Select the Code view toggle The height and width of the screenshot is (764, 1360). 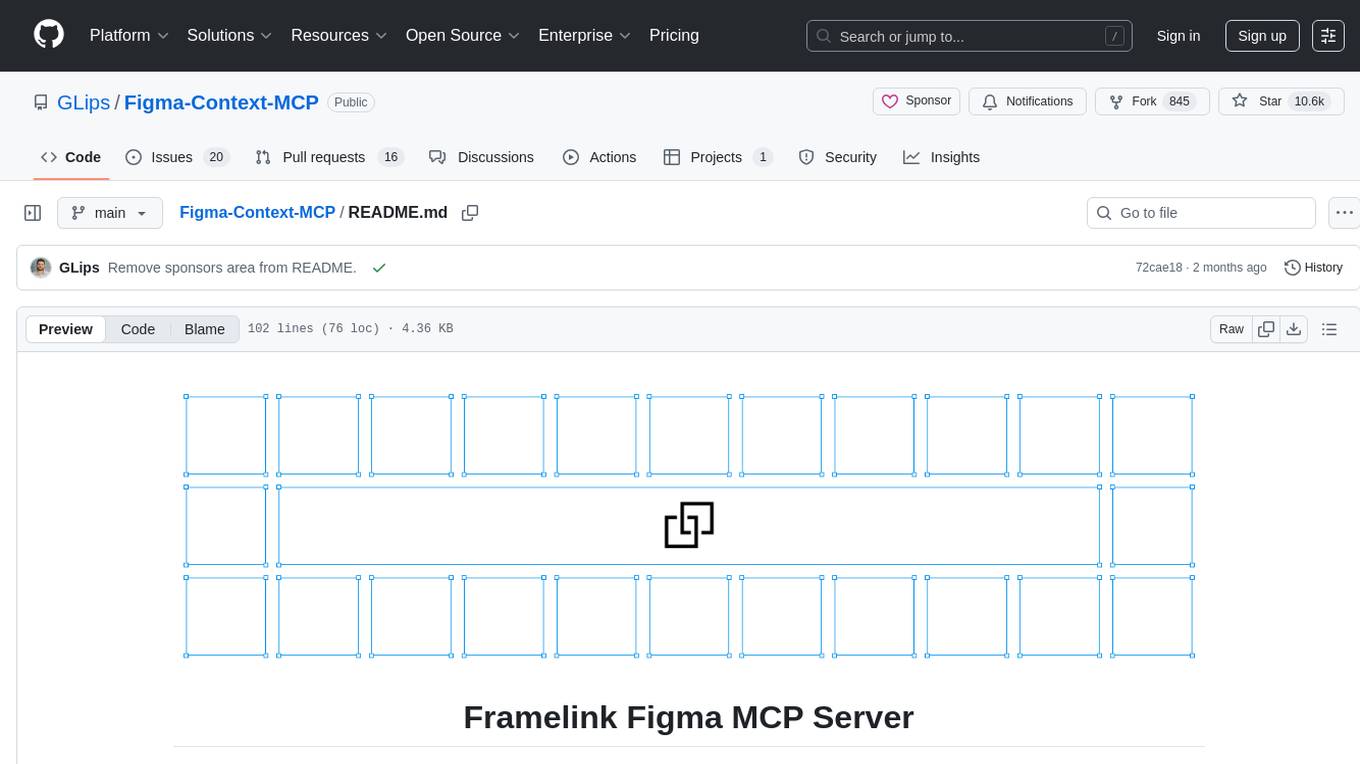tap(138, 329)
